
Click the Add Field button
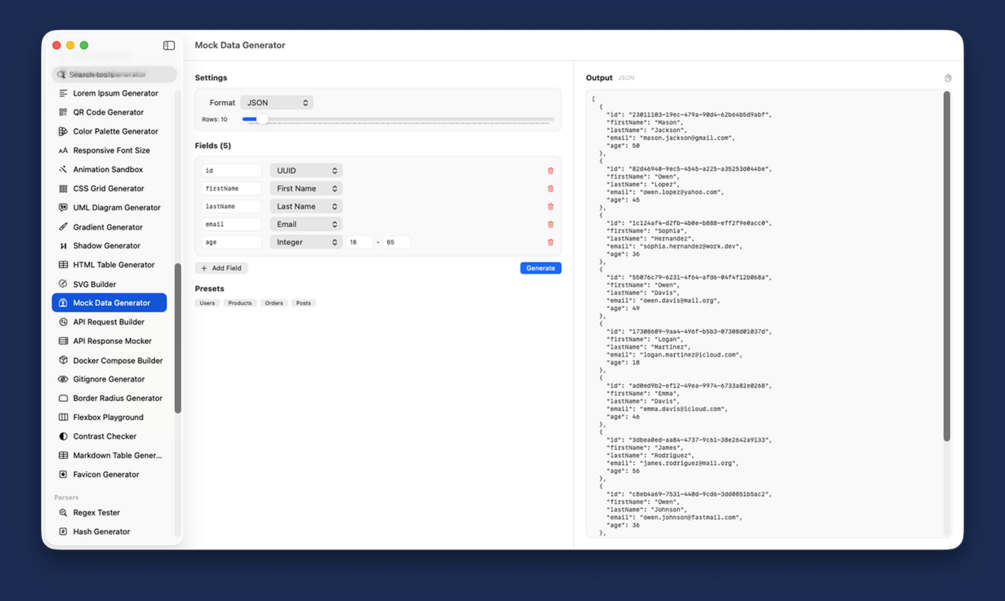(x=221, y=268)
